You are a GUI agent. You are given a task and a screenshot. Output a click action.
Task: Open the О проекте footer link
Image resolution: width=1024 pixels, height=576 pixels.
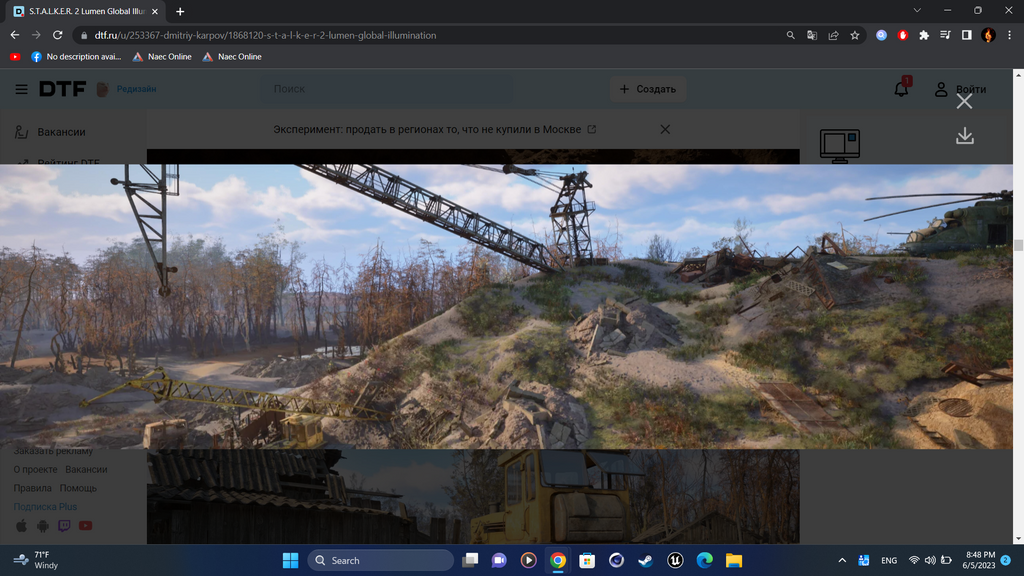(35, 470)
